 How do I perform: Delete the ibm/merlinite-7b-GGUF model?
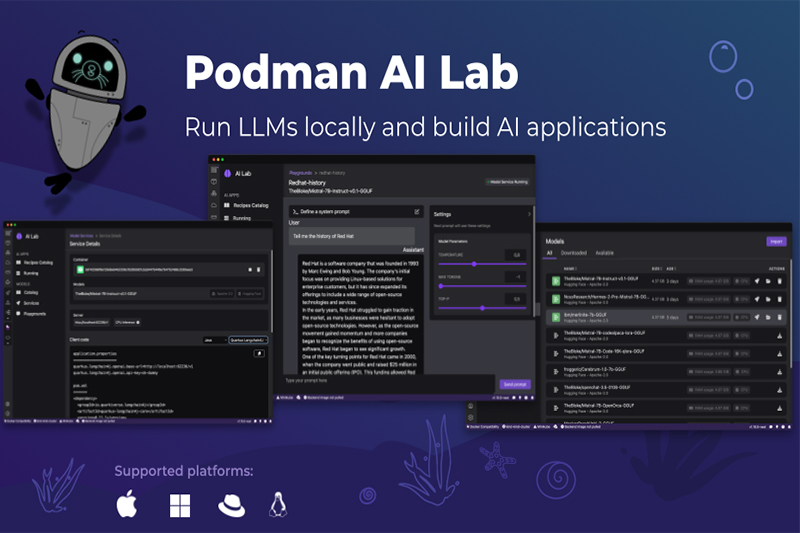pyautogui.click(x=780, y=317)
